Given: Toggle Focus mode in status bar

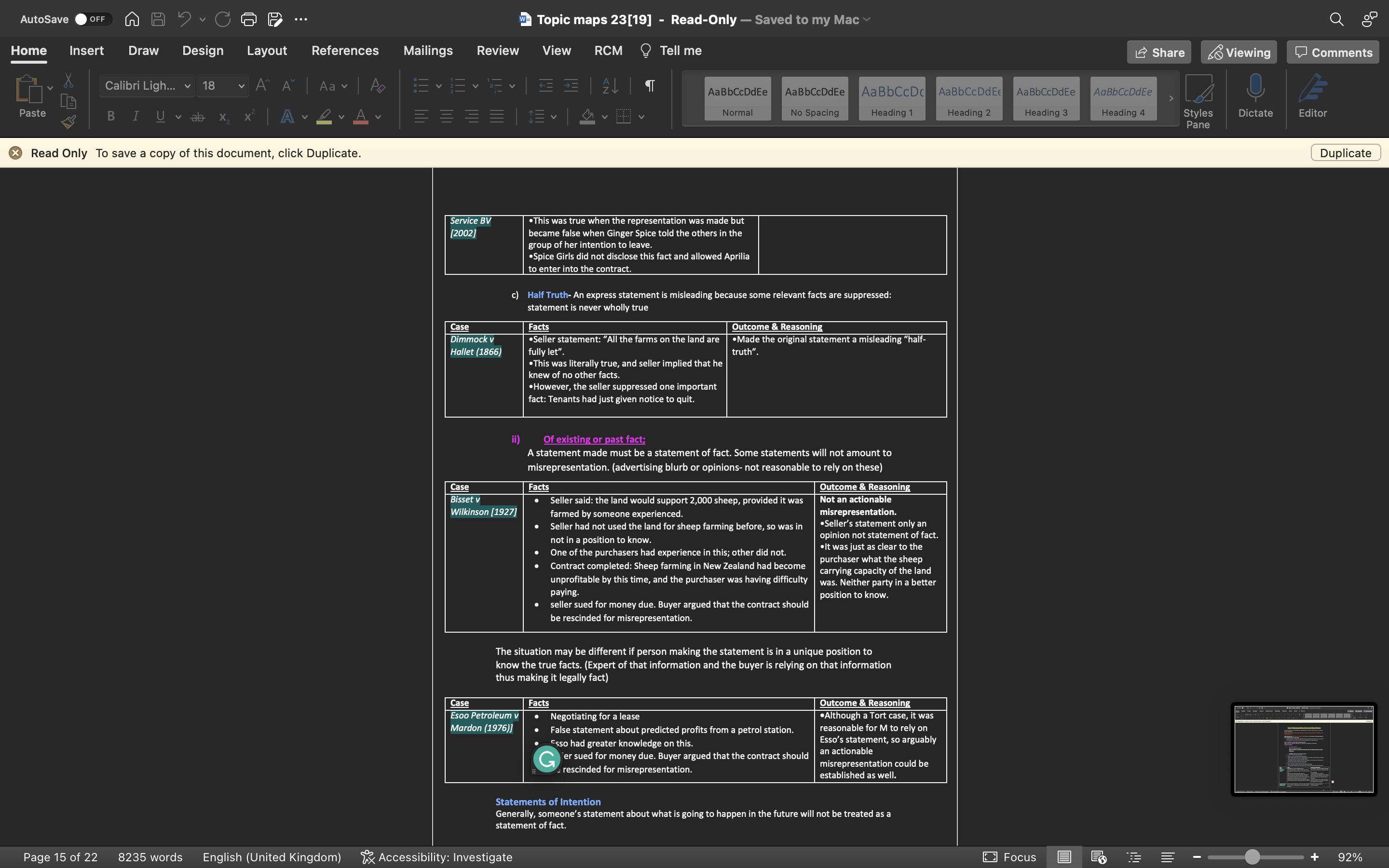Looking at the screenshot, I should [x=1008, y=856].
